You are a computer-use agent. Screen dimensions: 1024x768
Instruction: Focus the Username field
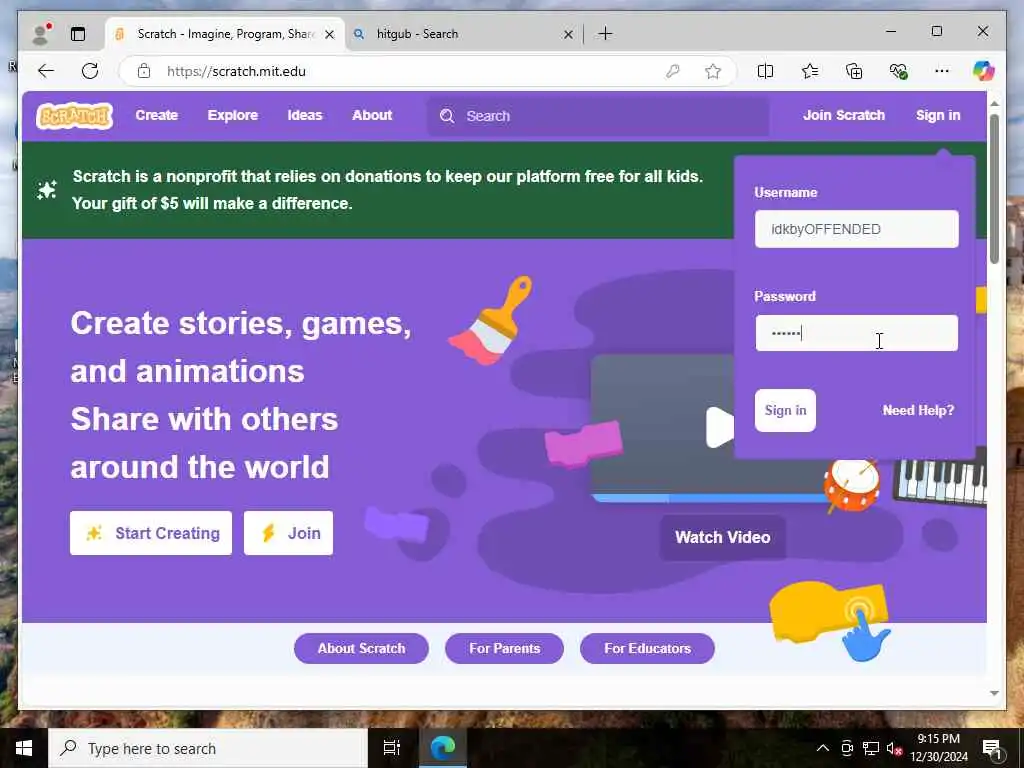pyautogui.click(x=856, y=229)
